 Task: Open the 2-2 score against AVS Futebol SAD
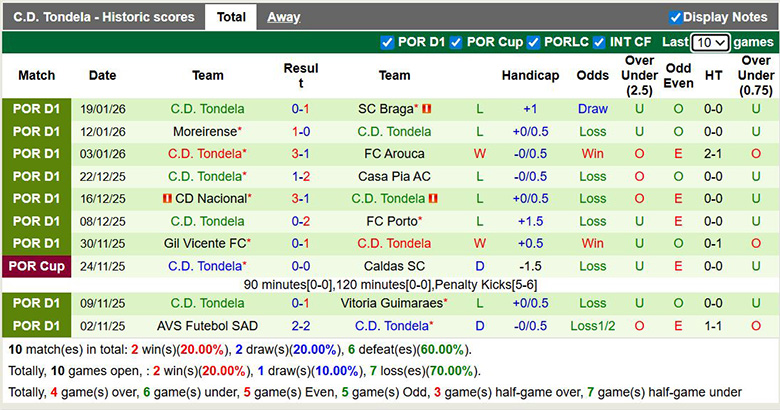[x=300, y=326]
